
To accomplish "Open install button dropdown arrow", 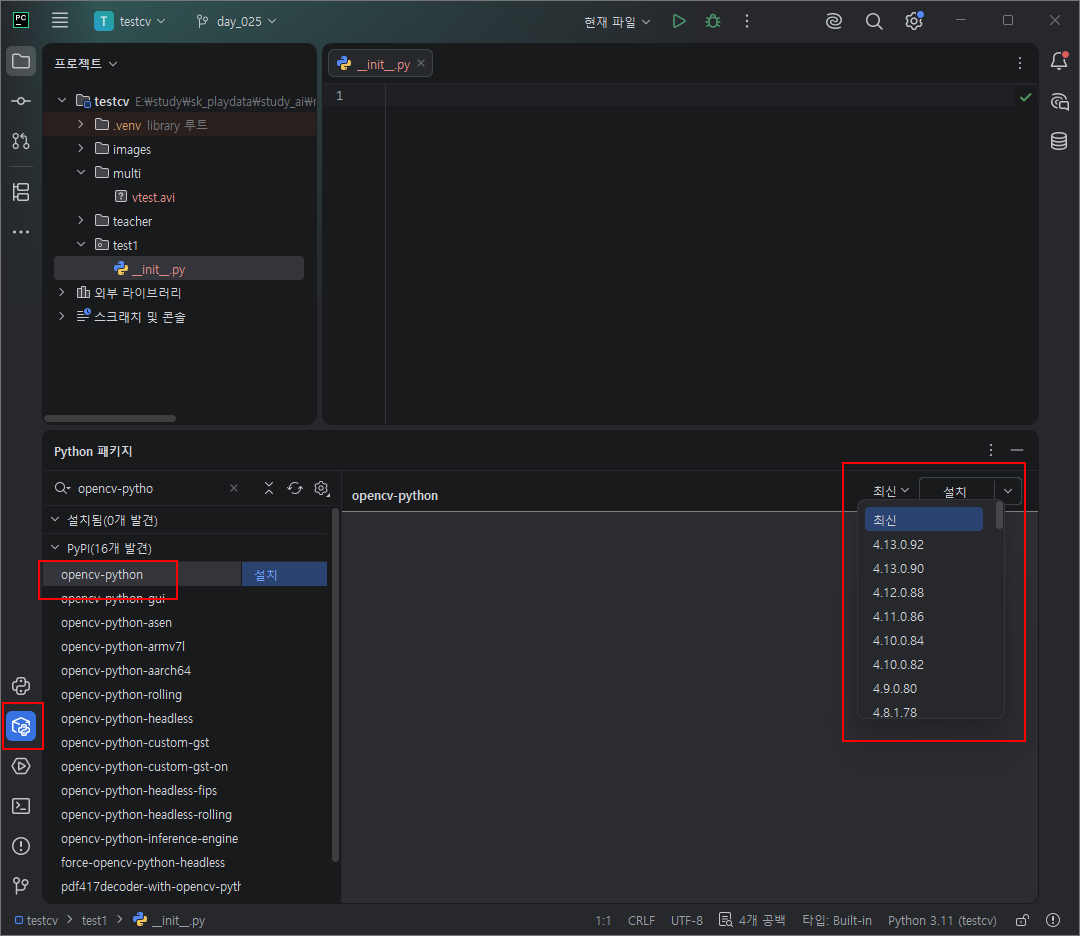I will click(x=1008, y=491).
